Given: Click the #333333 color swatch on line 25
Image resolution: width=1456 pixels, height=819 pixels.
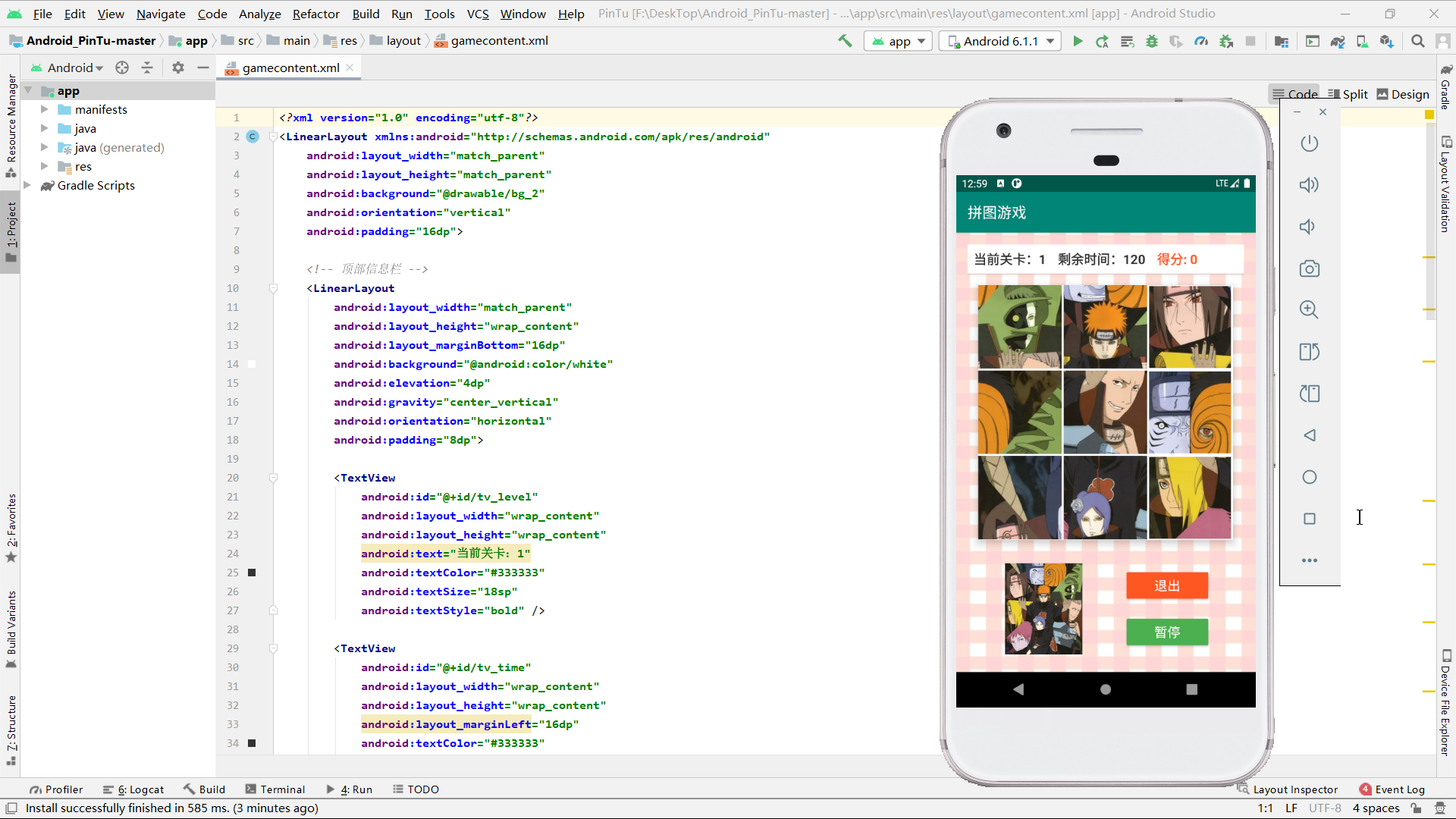Looking at the screenshot, I should [x=252, y=573].
